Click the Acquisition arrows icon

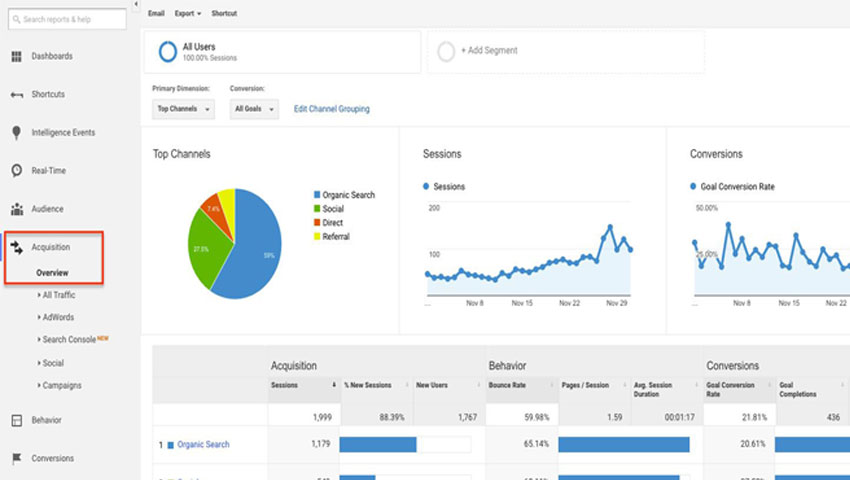(17, 247)
